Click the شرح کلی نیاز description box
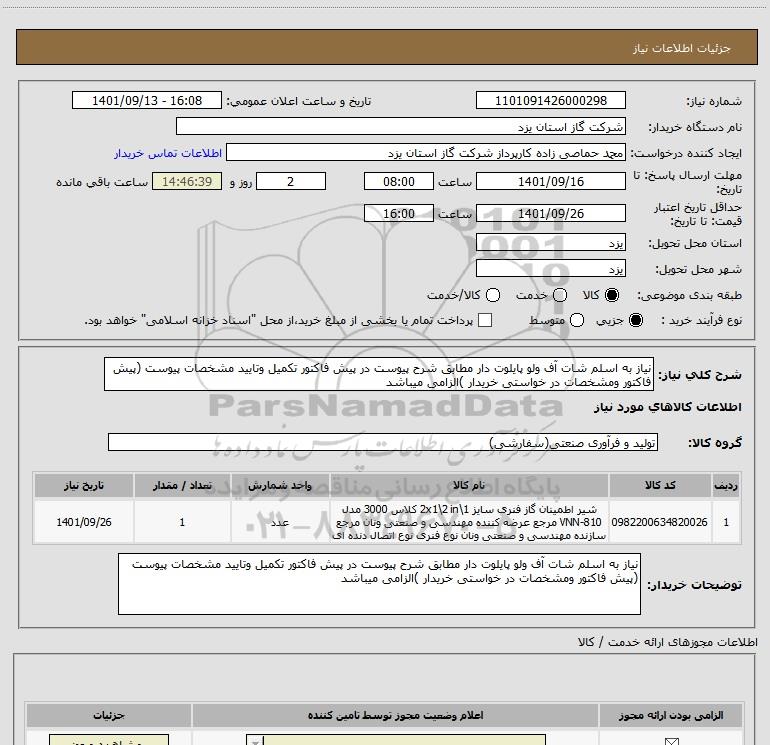Viewport: 770px width, 745px height. [x=379, y=375]
